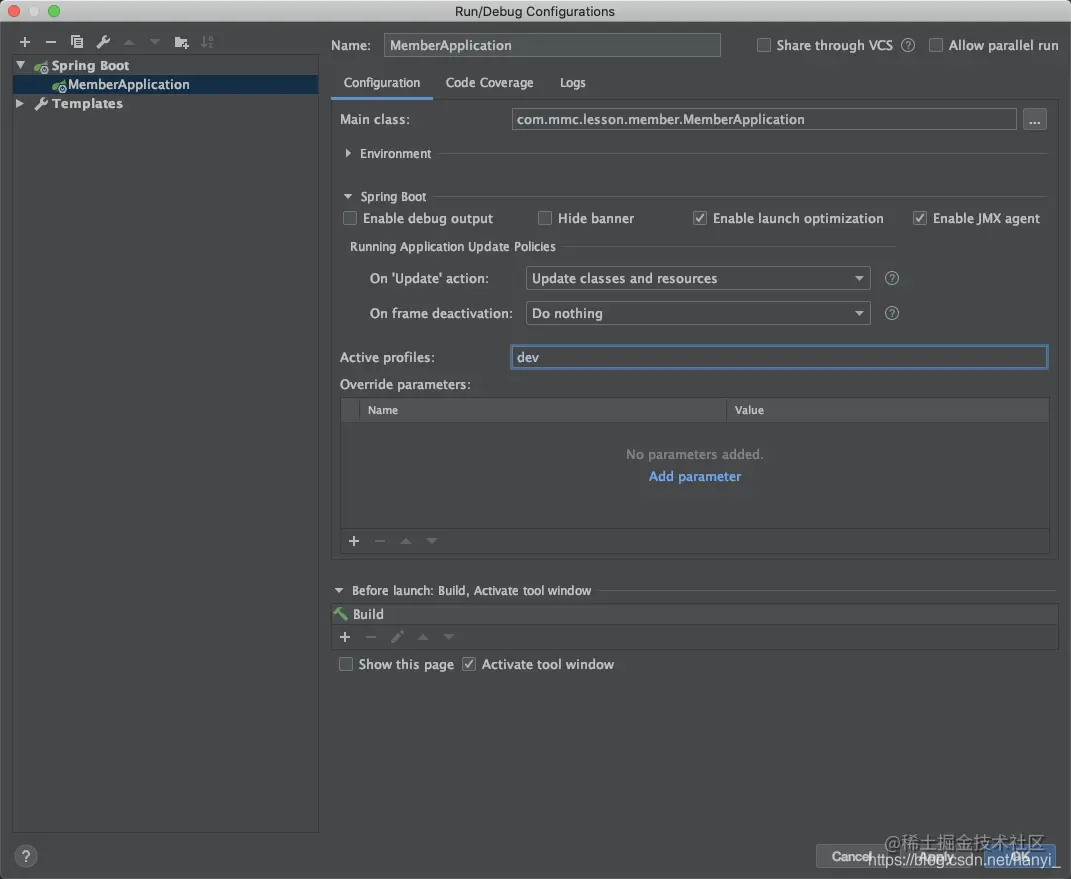Copy configuration using the duplicate icon
The width and height of the screenshot is (1071, 879).
[77, 42]
